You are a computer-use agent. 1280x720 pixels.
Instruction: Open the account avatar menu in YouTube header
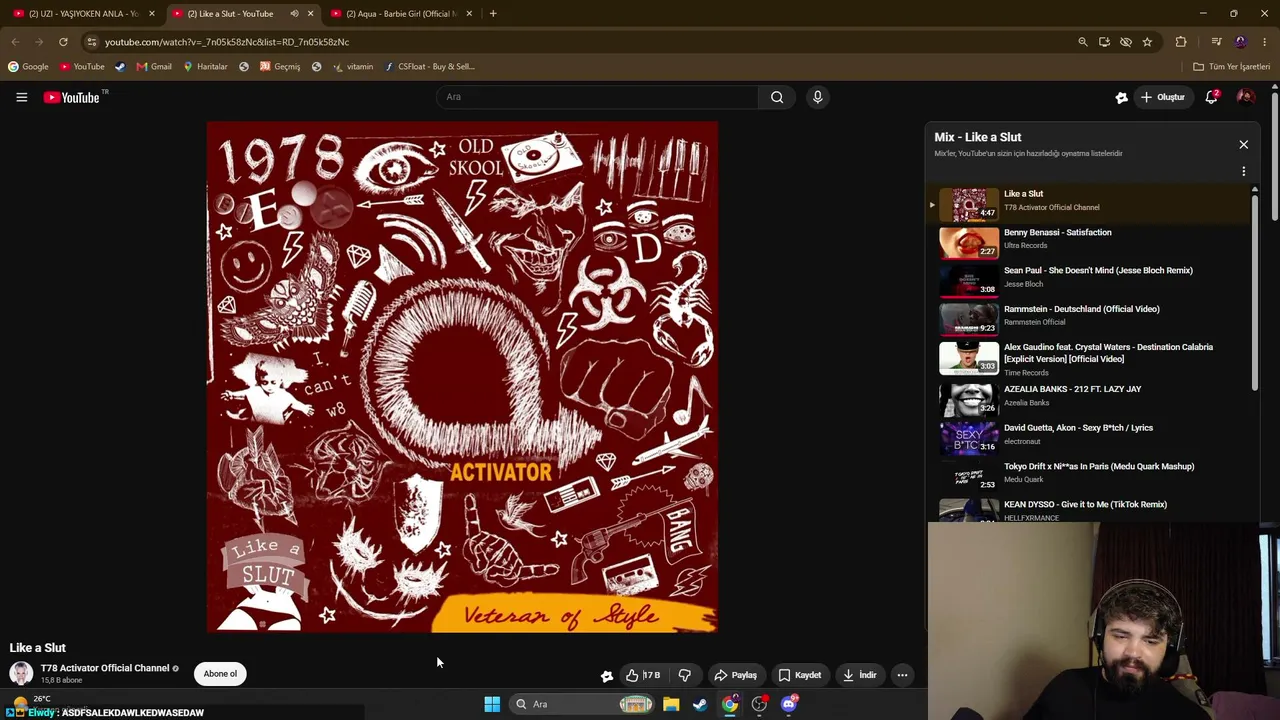pos(1245,97)
